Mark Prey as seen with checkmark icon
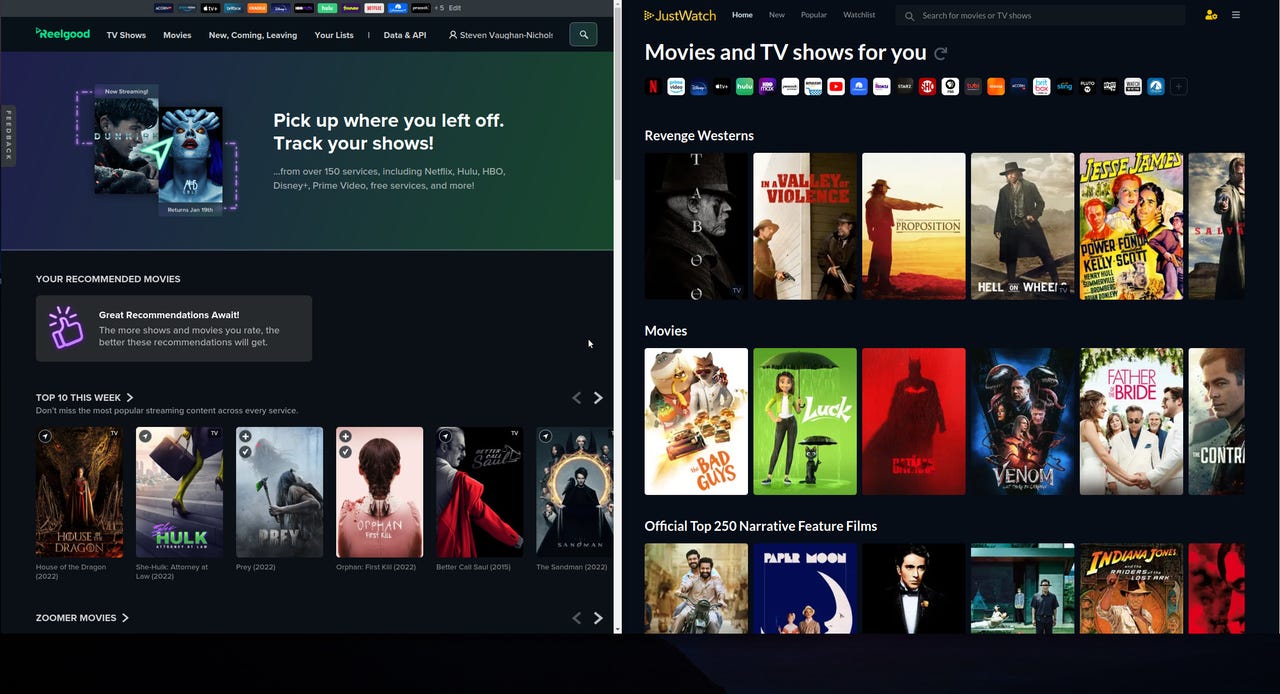 (245, 452)
